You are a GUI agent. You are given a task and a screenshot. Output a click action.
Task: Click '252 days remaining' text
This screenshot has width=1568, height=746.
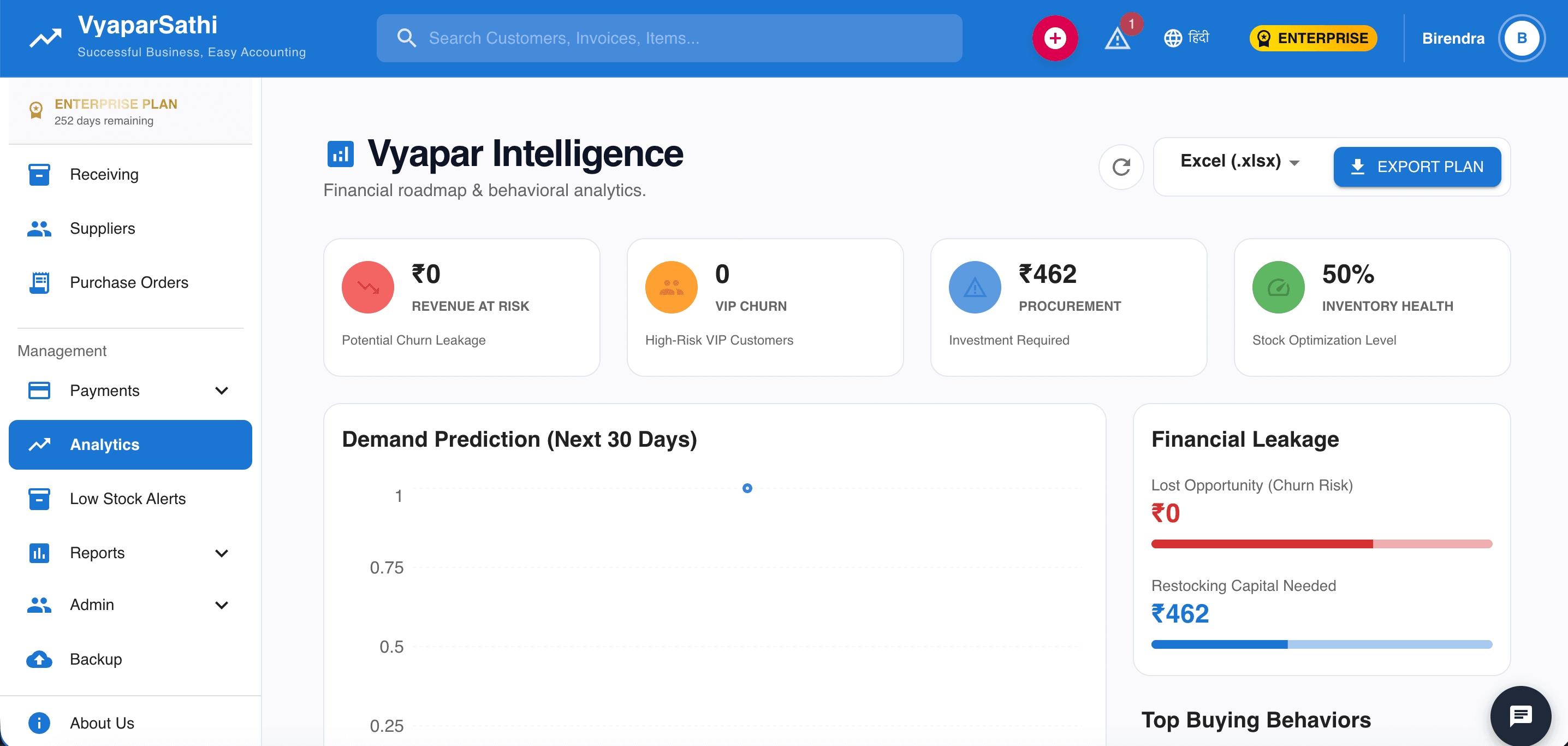point(104,121)
